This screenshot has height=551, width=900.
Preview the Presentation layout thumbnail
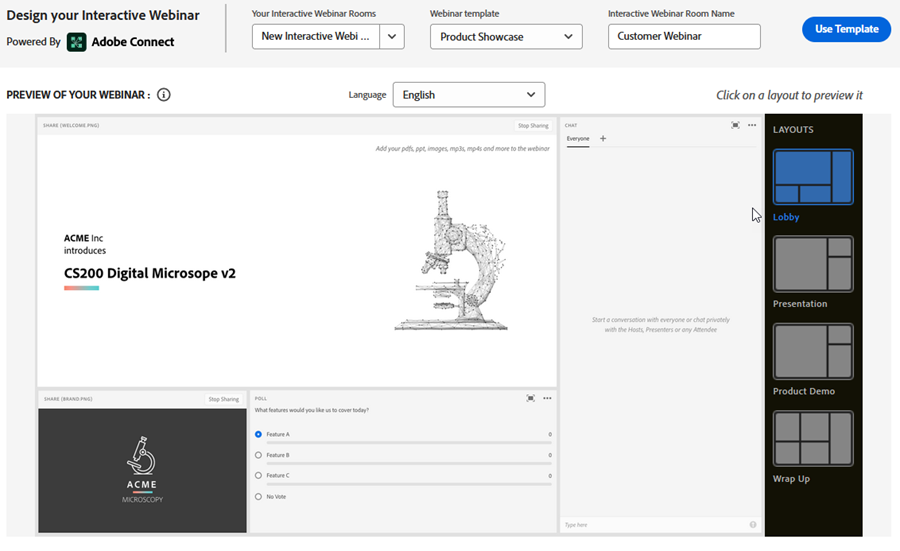[813, 264]
